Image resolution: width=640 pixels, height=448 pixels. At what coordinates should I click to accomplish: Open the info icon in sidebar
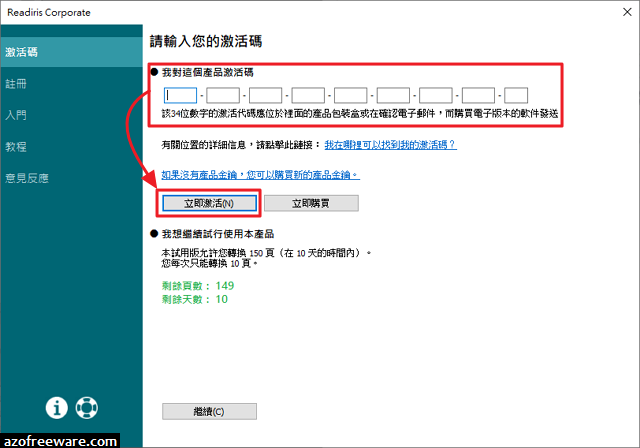pos(56,408)
